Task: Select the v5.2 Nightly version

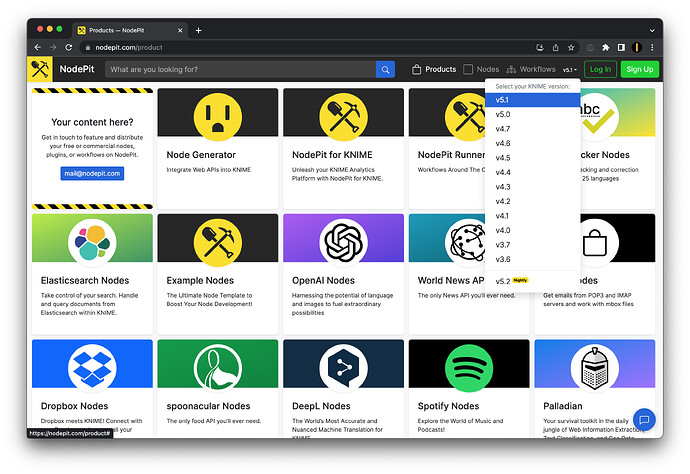Action: pyautogui.click(x=532, y=281)
